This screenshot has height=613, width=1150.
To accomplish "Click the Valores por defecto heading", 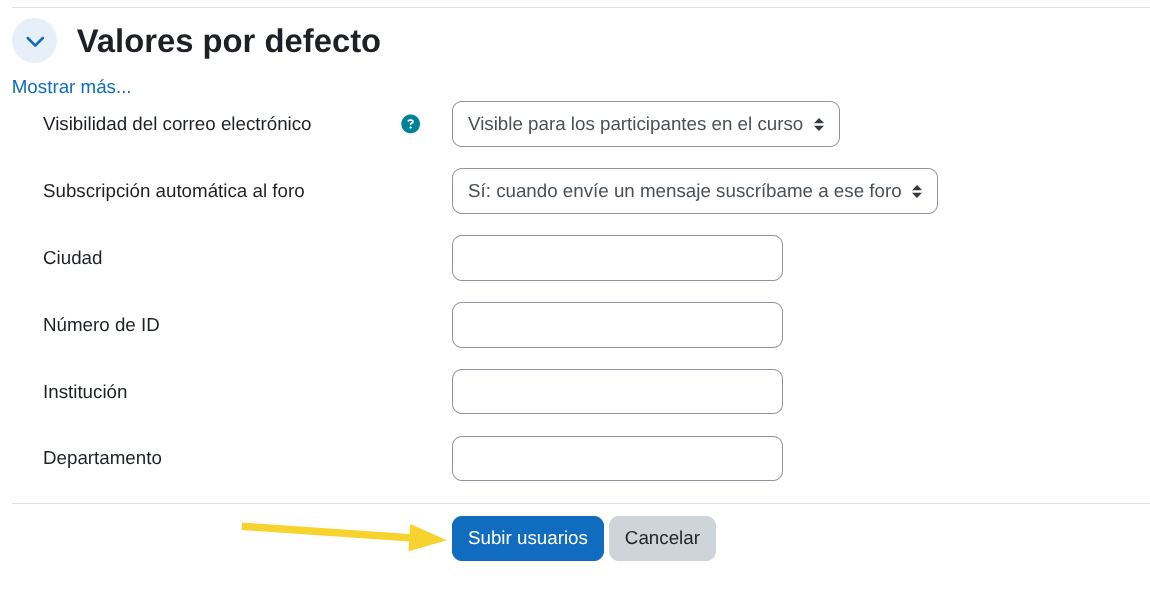I will click(x=229, y=41).
